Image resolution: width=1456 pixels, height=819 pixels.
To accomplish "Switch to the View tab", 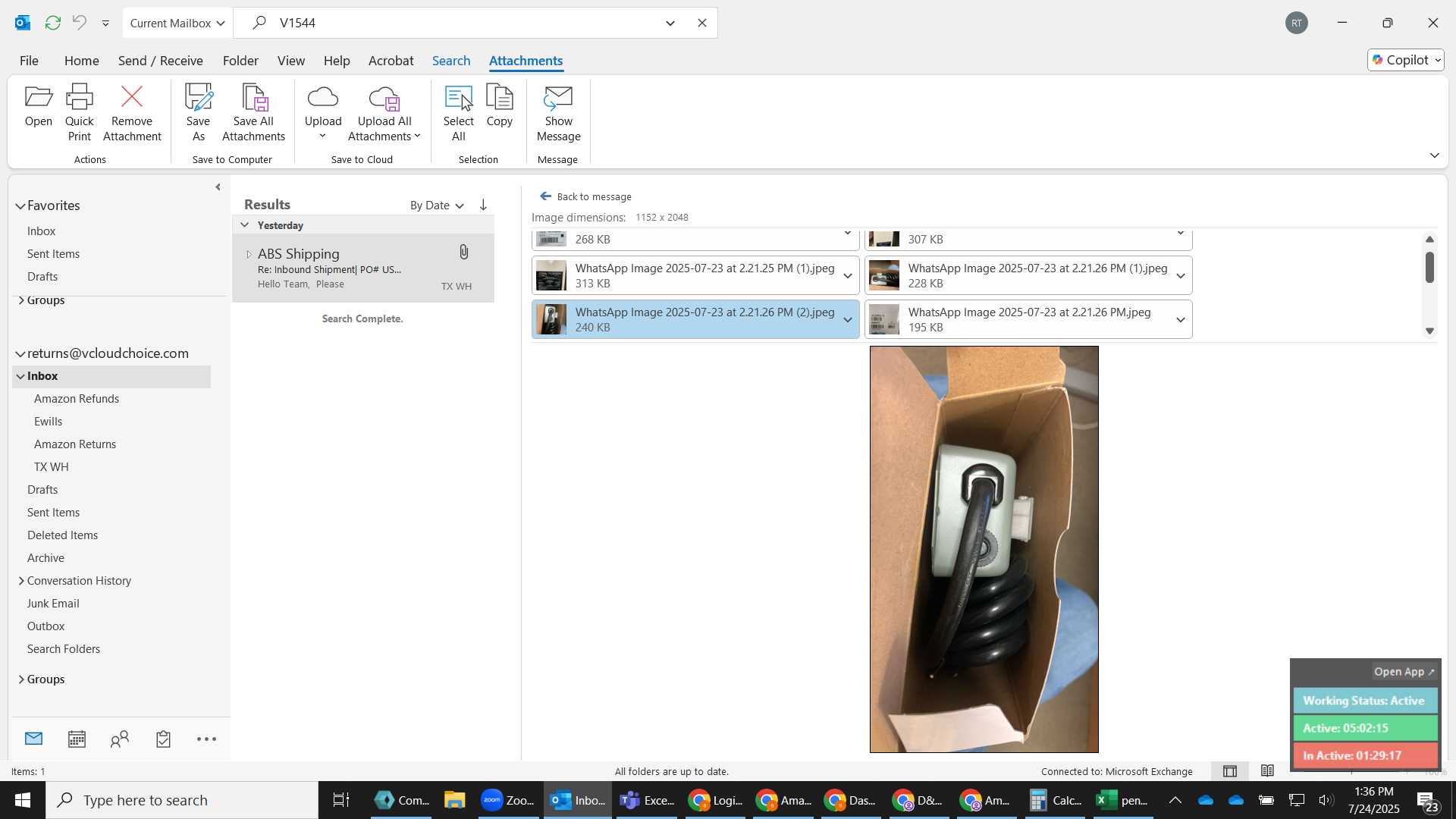I will [290, 61].
